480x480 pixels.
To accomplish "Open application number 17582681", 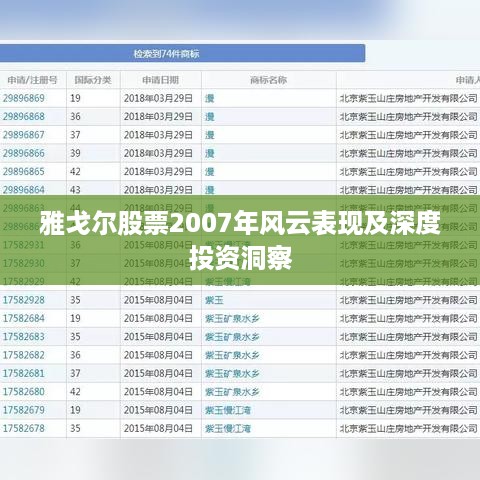I will 24,373.
